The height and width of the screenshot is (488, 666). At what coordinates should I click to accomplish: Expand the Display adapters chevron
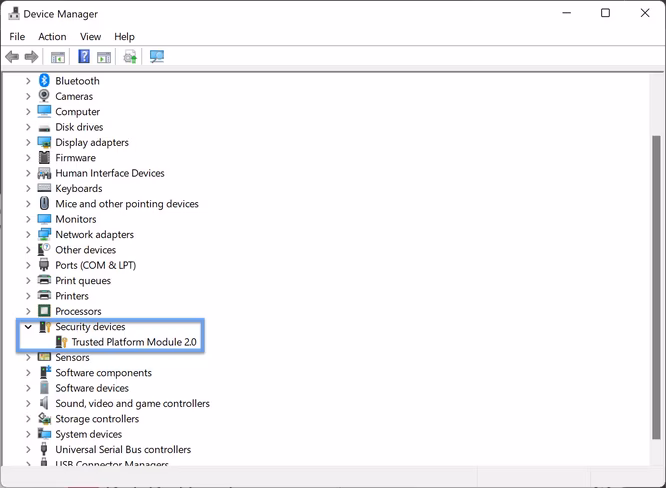pos(28,142)
